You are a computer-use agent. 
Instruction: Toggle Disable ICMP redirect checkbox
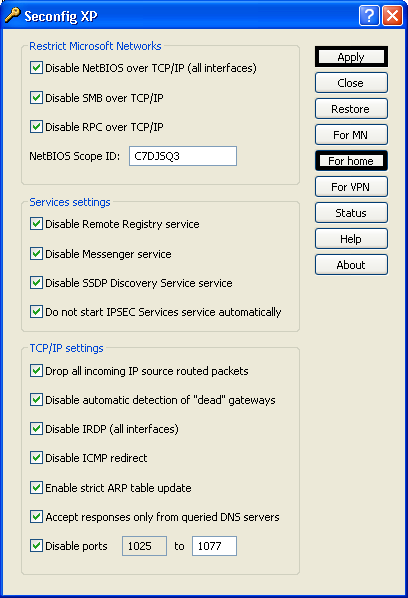[36, 458]
